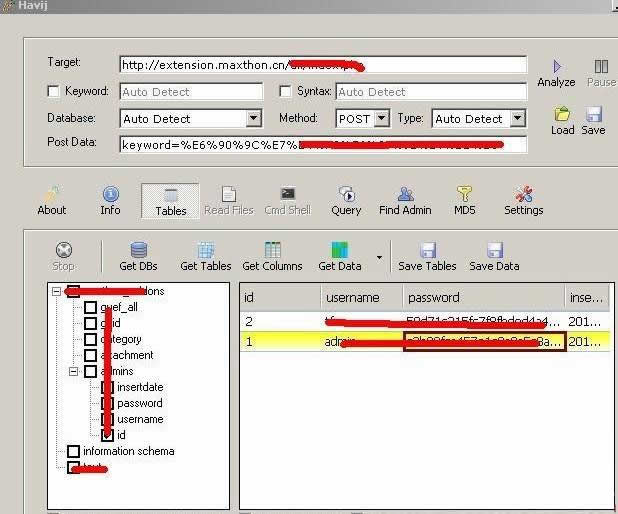Enable the Syntax checkbox
Viewport: 618px width, 514px height.
click(x=285, y=92)
